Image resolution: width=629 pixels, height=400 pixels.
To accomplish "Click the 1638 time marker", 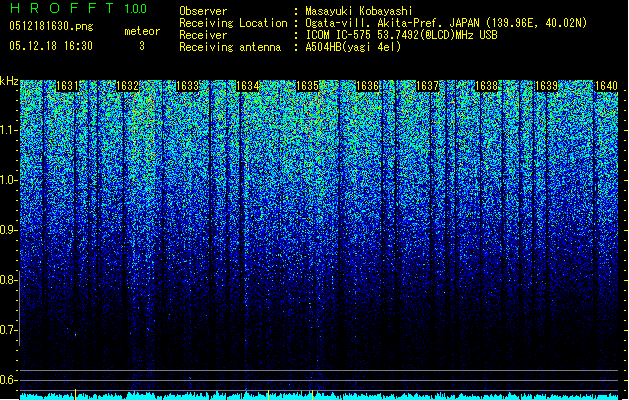I will pyautogui.click(x=487, y=86).
